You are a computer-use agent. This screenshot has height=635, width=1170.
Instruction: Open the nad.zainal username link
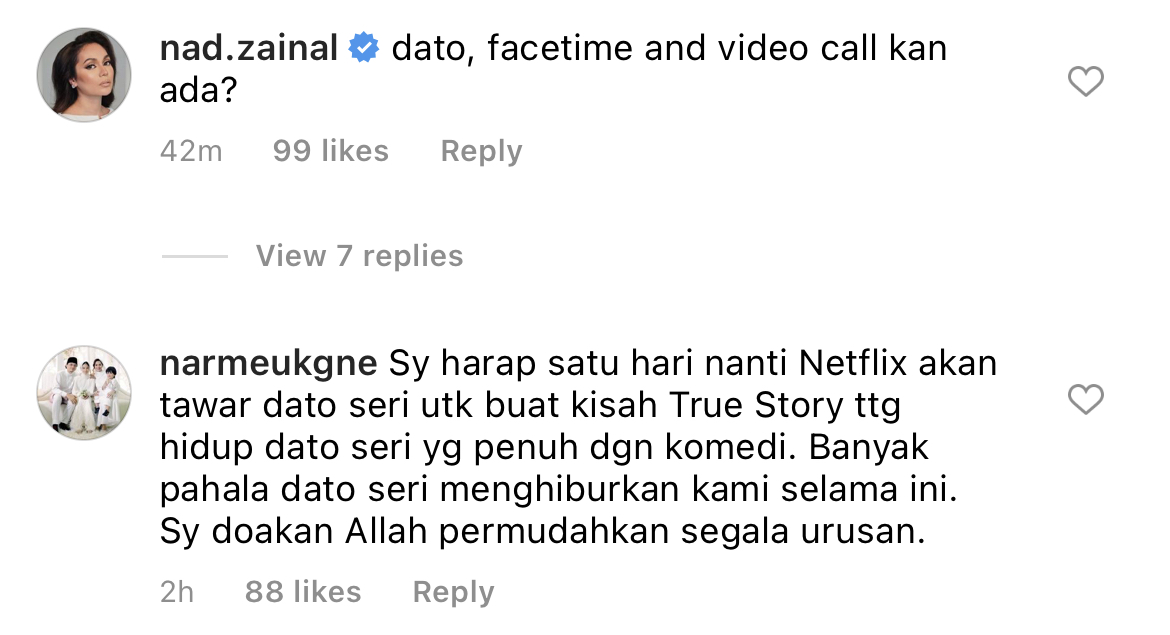click(249, 49)
